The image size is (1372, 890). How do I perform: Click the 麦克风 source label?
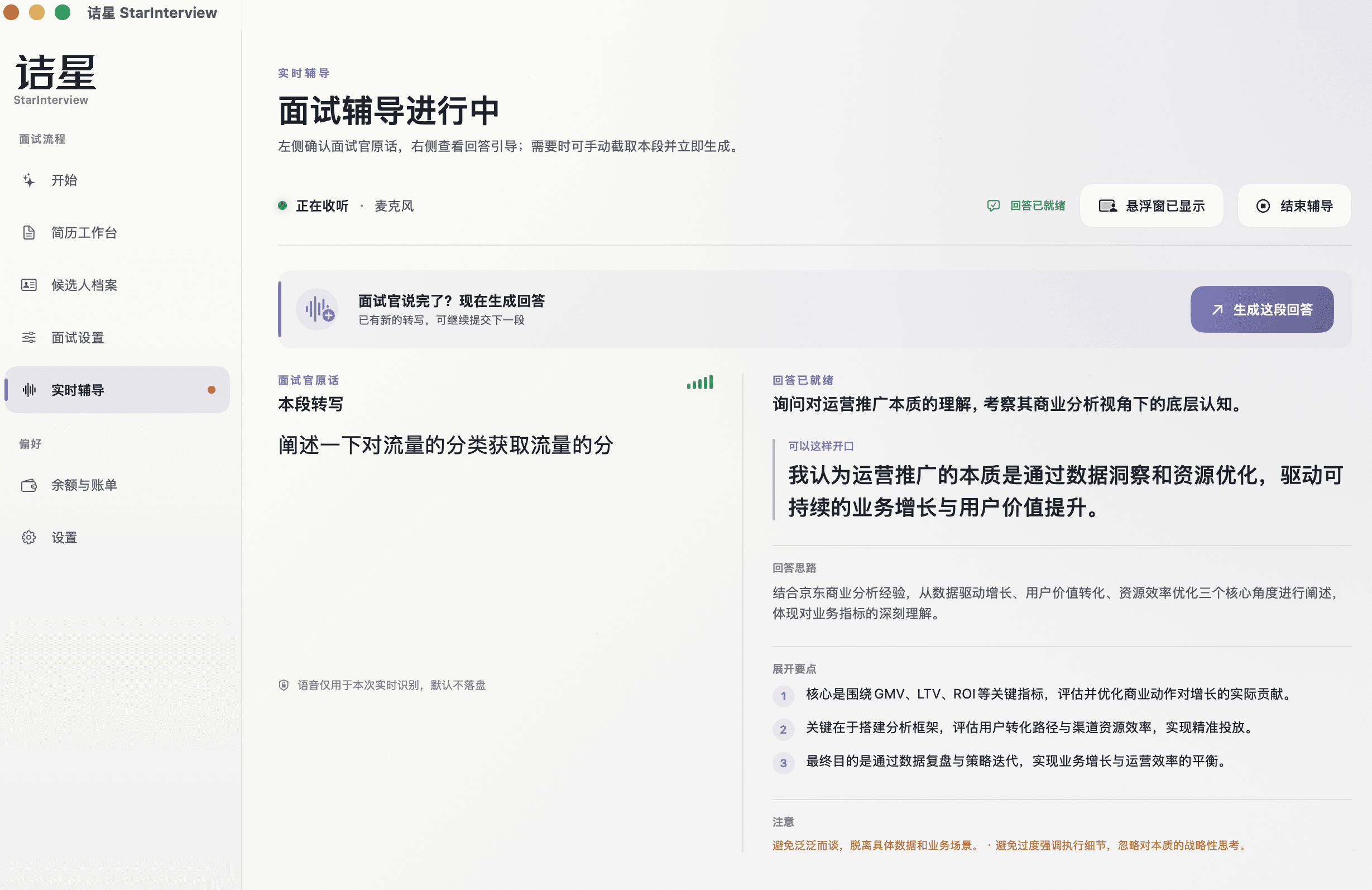394,206
